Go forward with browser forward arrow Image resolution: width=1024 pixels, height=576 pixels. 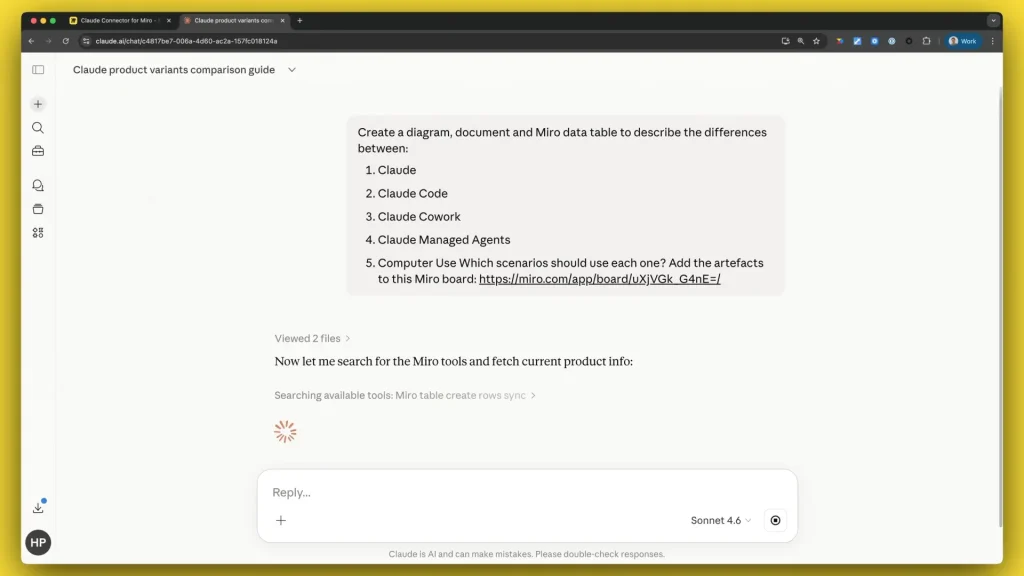tap(48, 41)
